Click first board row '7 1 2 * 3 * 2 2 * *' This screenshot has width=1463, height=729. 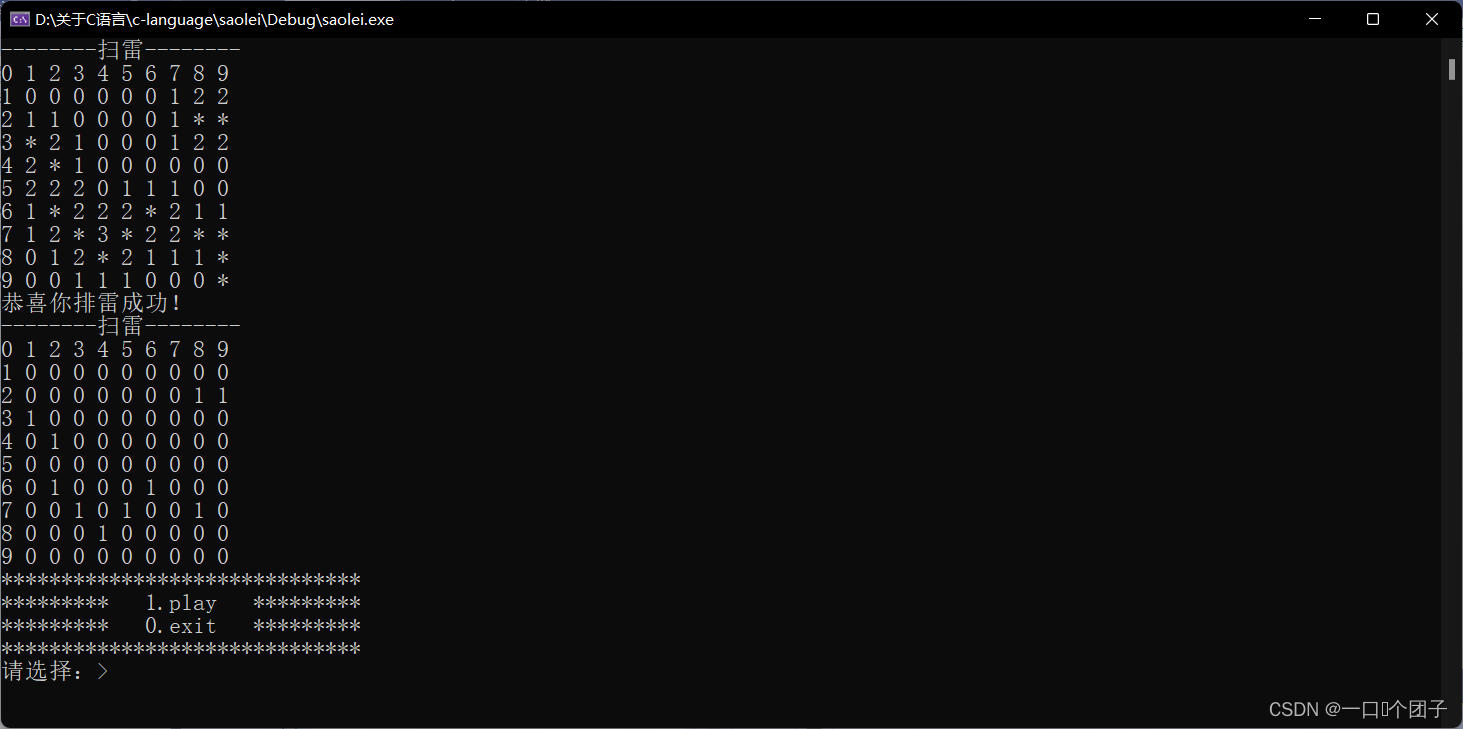[116, 235]
